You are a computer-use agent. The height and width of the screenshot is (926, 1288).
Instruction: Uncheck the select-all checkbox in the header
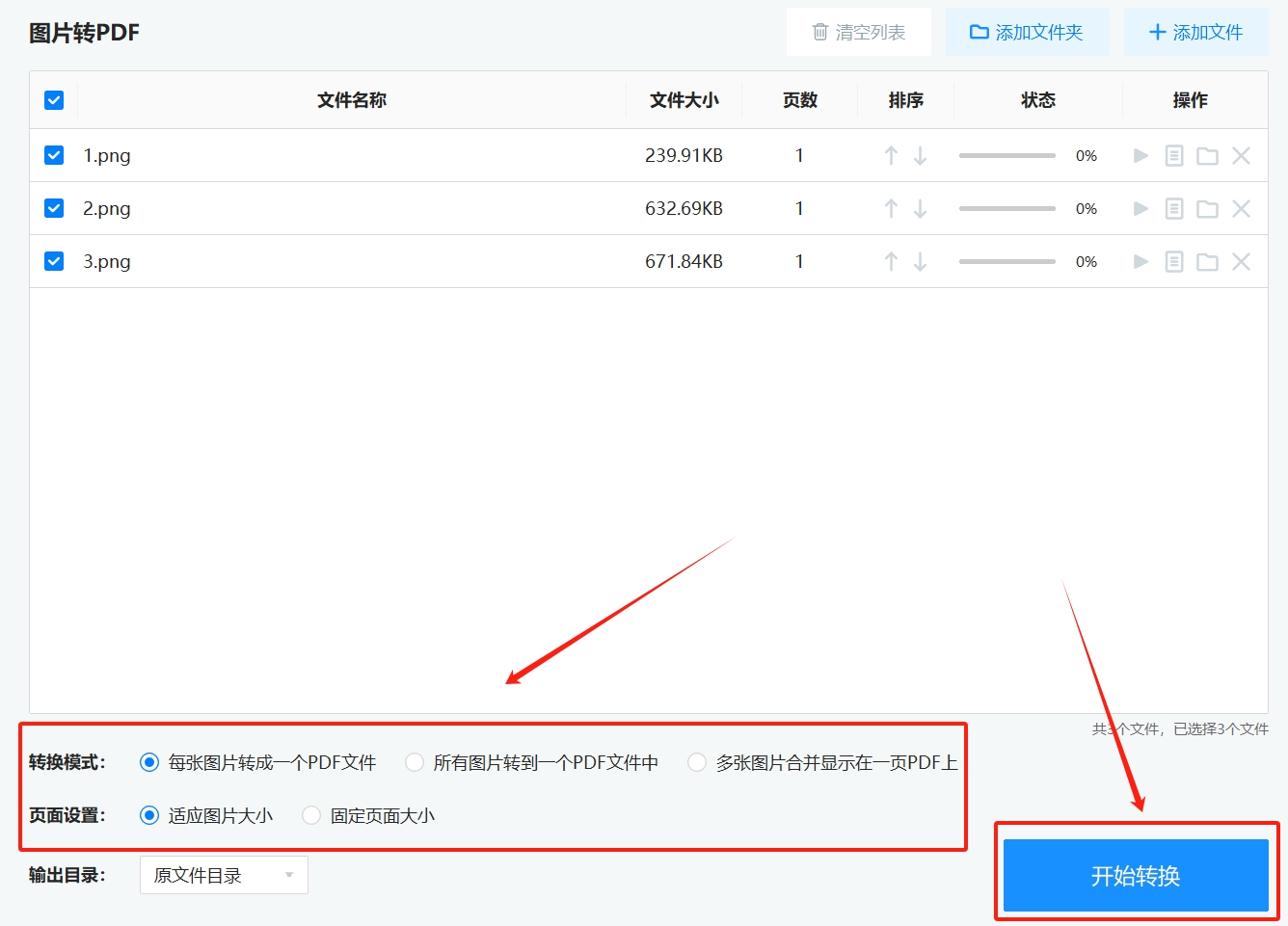coord(54,99)
